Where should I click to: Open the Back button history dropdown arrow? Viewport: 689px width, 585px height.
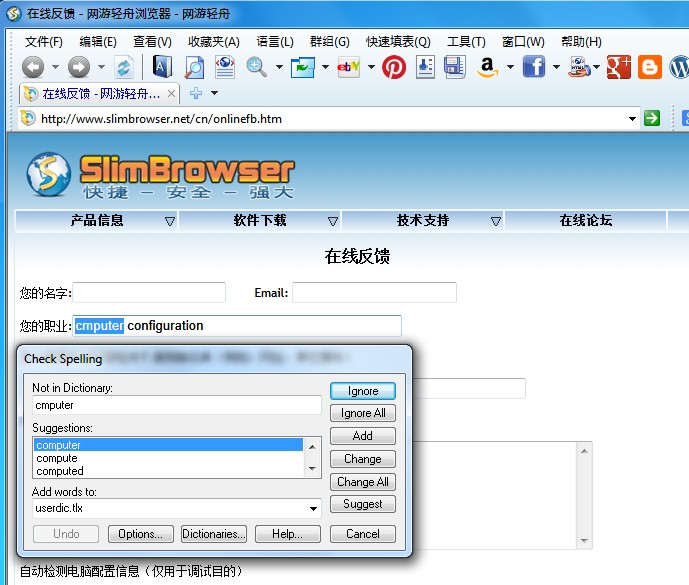coord(55,67)
